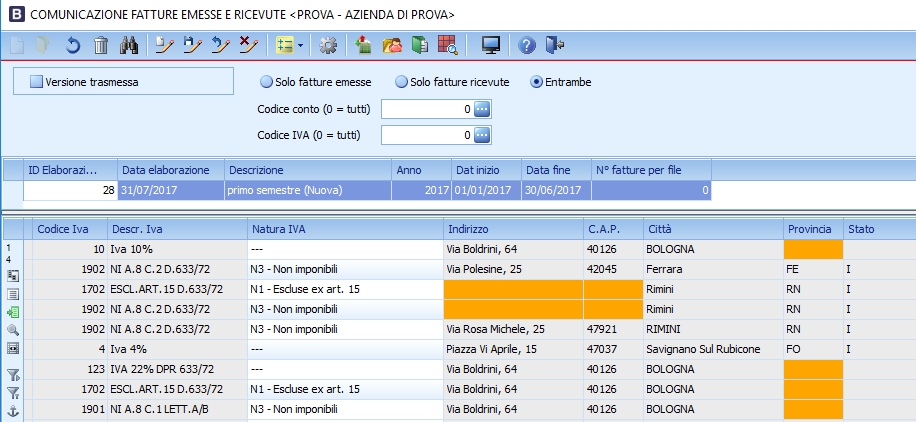This screenshot has width=916, height=422.
Task: Click the monitor screen icon
Action: pos(491,45)
